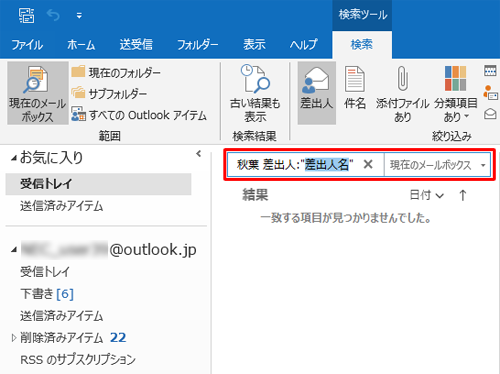The width and height of the screenshot is (500, 374).
Task: Click the 件名 filter button
Action: click(x=355, y=89)
